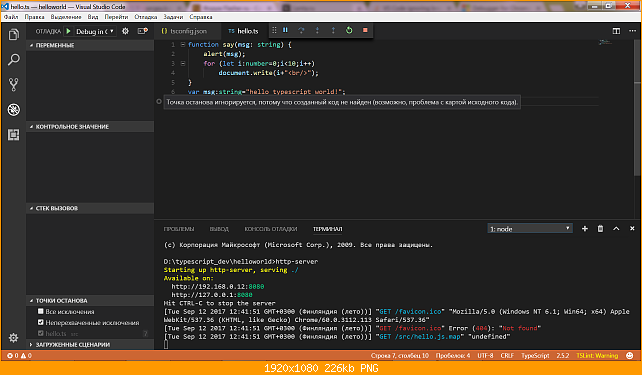642x375 pixels.
Task: Stop the debug session
Action: pyautogui.click(x=365, y=30)
